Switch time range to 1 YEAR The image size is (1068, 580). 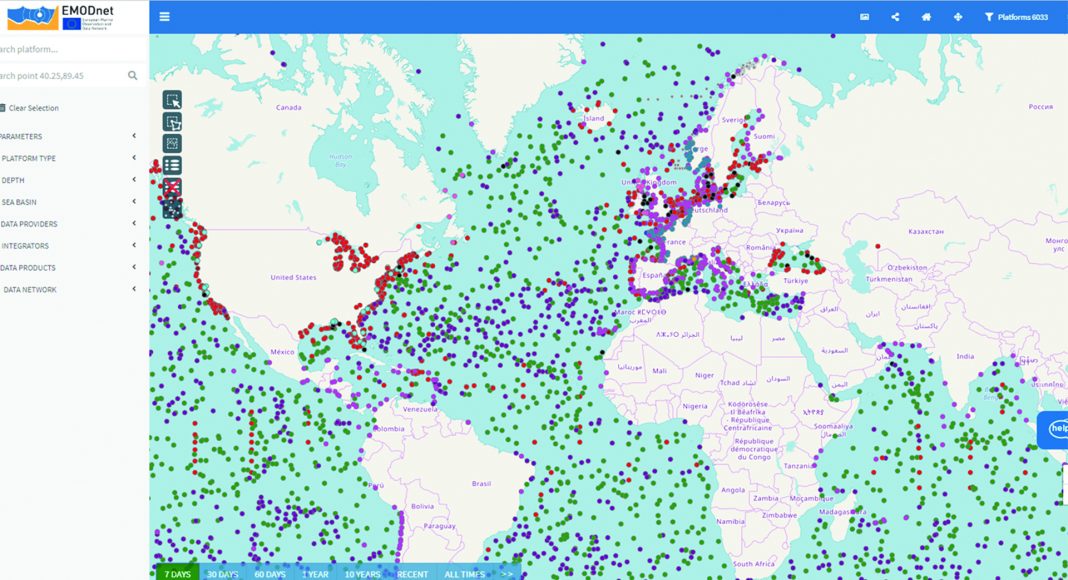[x=315, y=574]
